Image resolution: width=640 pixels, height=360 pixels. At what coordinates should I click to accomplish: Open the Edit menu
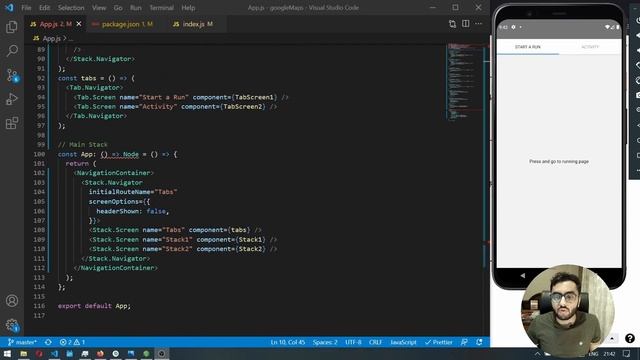click(44, 8)
